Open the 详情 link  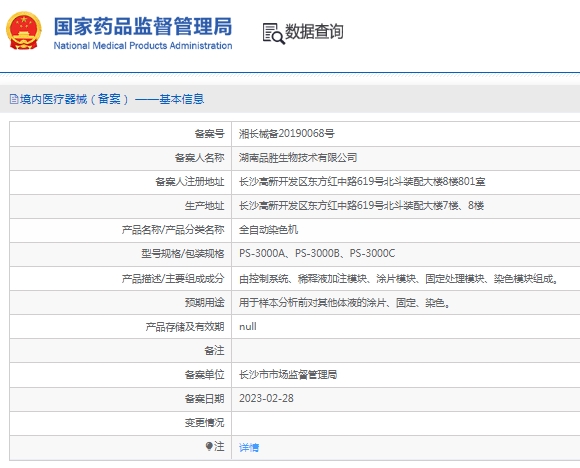(249, 448)
